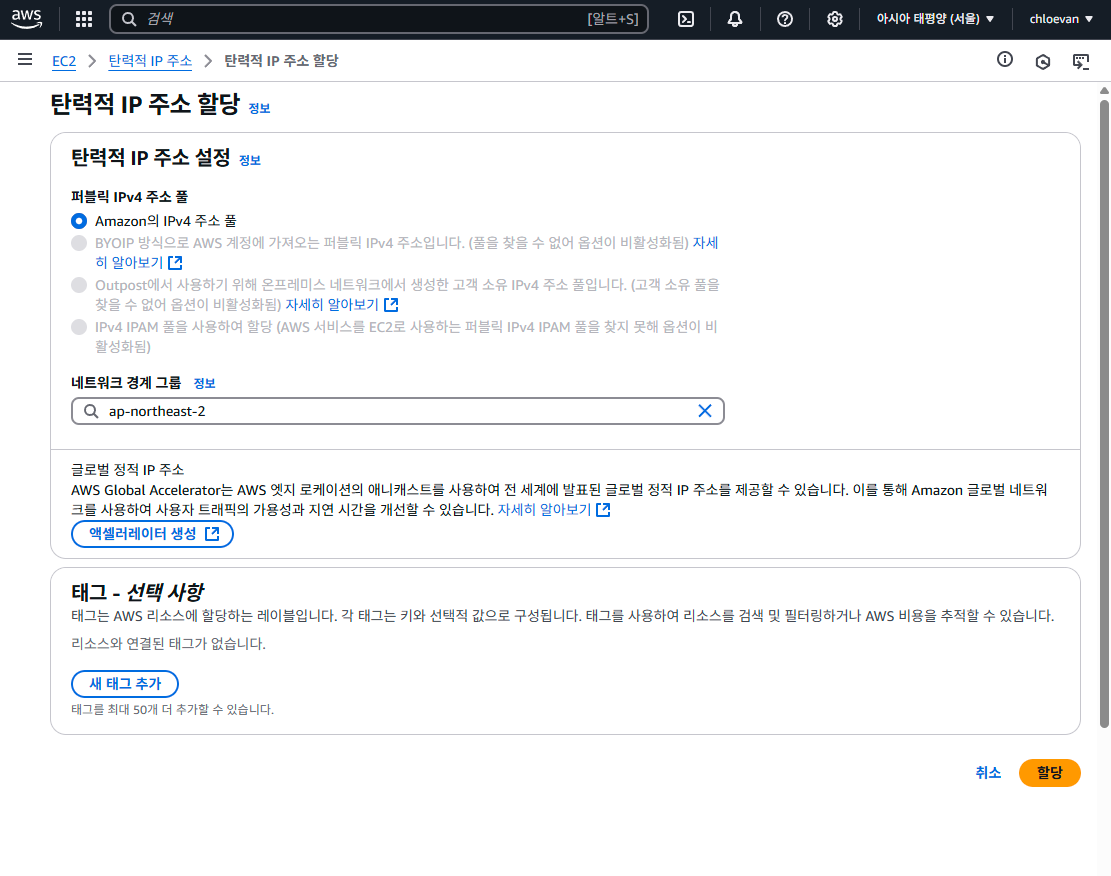1111x876 pixels.
Task: Focus the top 검색 search field
Action: coord(379,19)
